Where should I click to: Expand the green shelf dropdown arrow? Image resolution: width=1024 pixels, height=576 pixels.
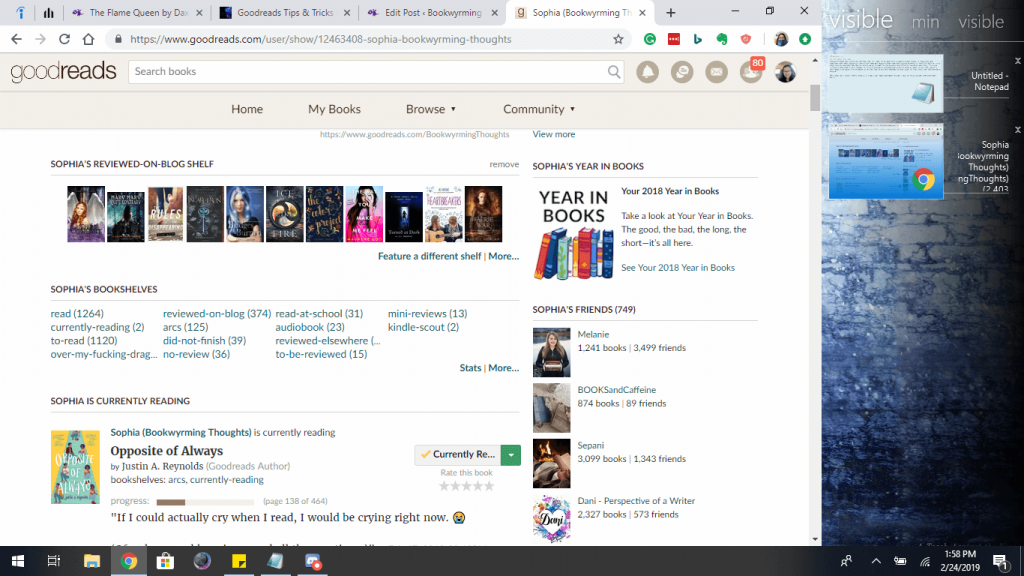[x=511, y=454]
